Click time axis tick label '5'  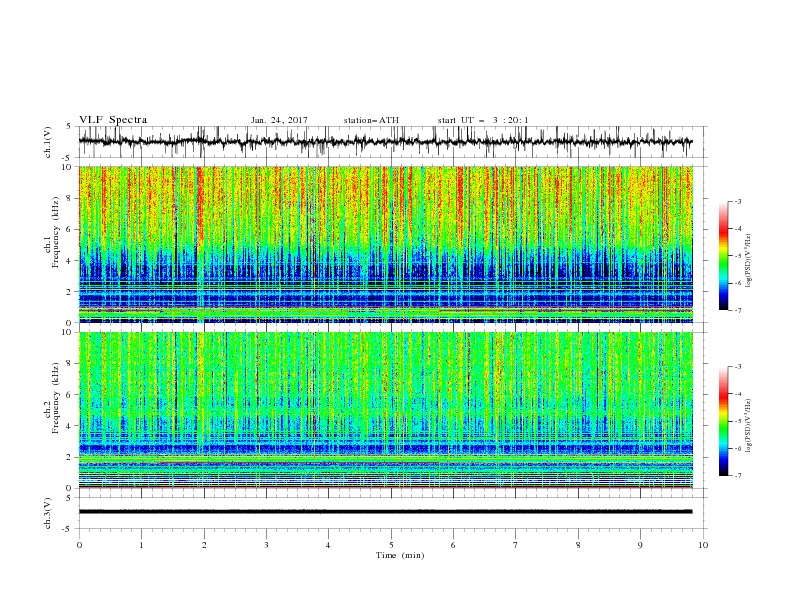(391, 545)
